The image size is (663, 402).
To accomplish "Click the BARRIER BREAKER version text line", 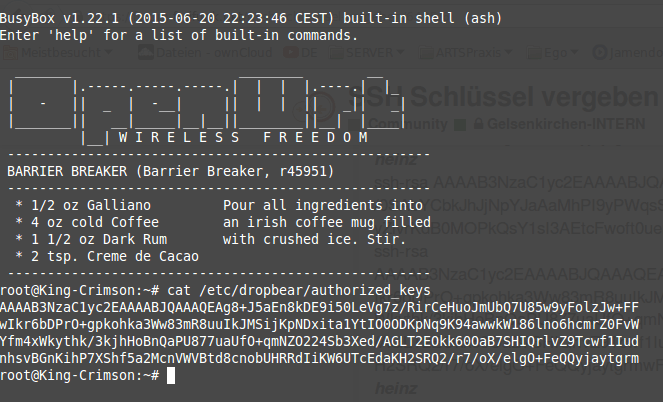I will click(x=171, y=171).
